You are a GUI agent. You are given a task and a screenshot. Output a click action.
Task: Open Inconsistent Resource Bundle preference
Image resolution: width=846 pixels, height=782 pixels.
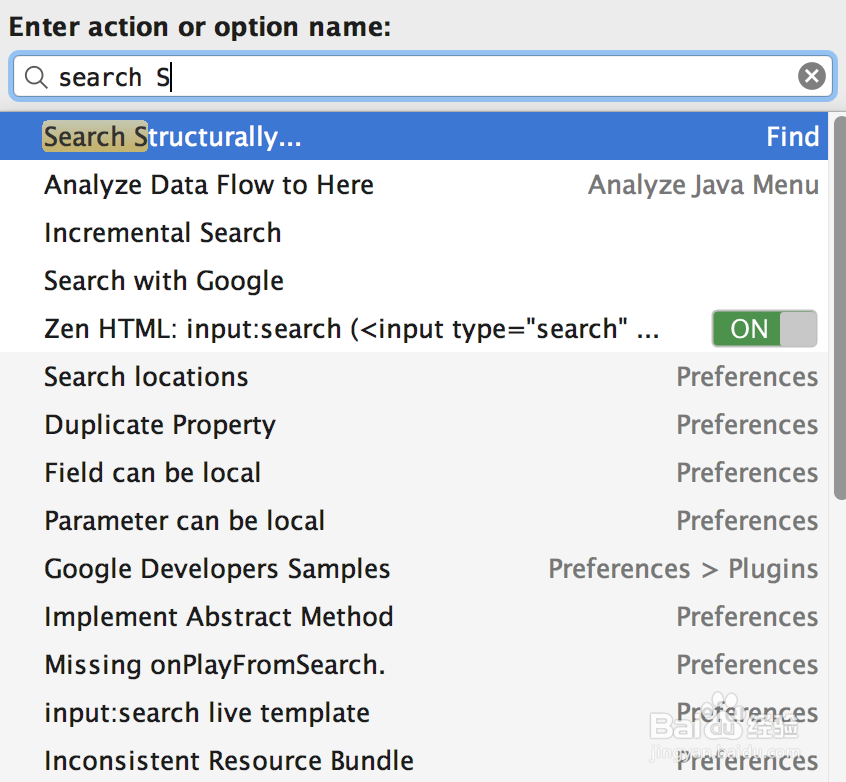pyautogui.click(x=229, y=761)
